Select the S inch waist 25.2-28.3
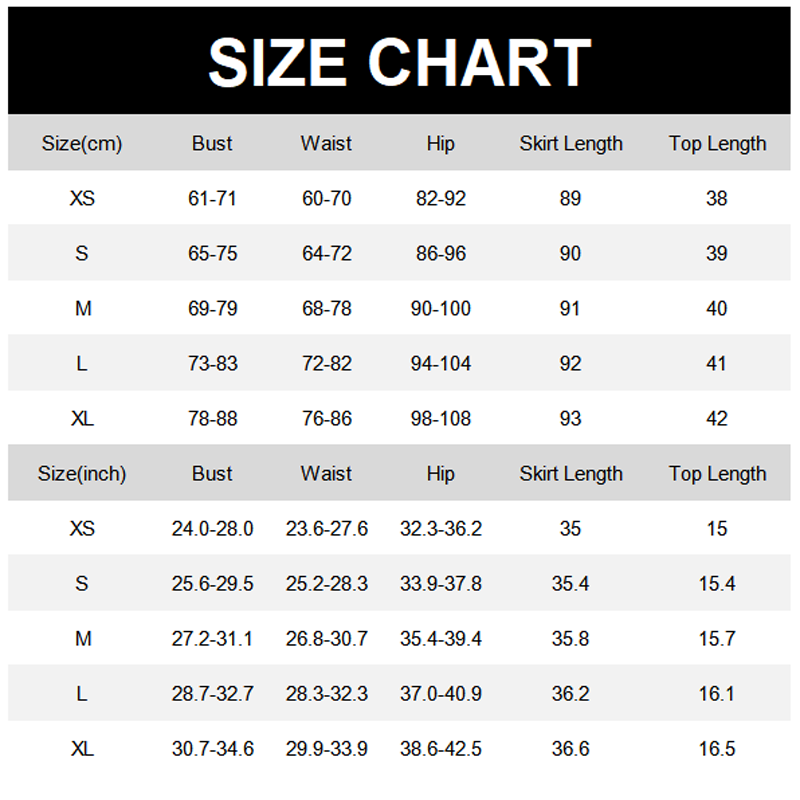The image size is (800, 800). [x=327, y=584]
